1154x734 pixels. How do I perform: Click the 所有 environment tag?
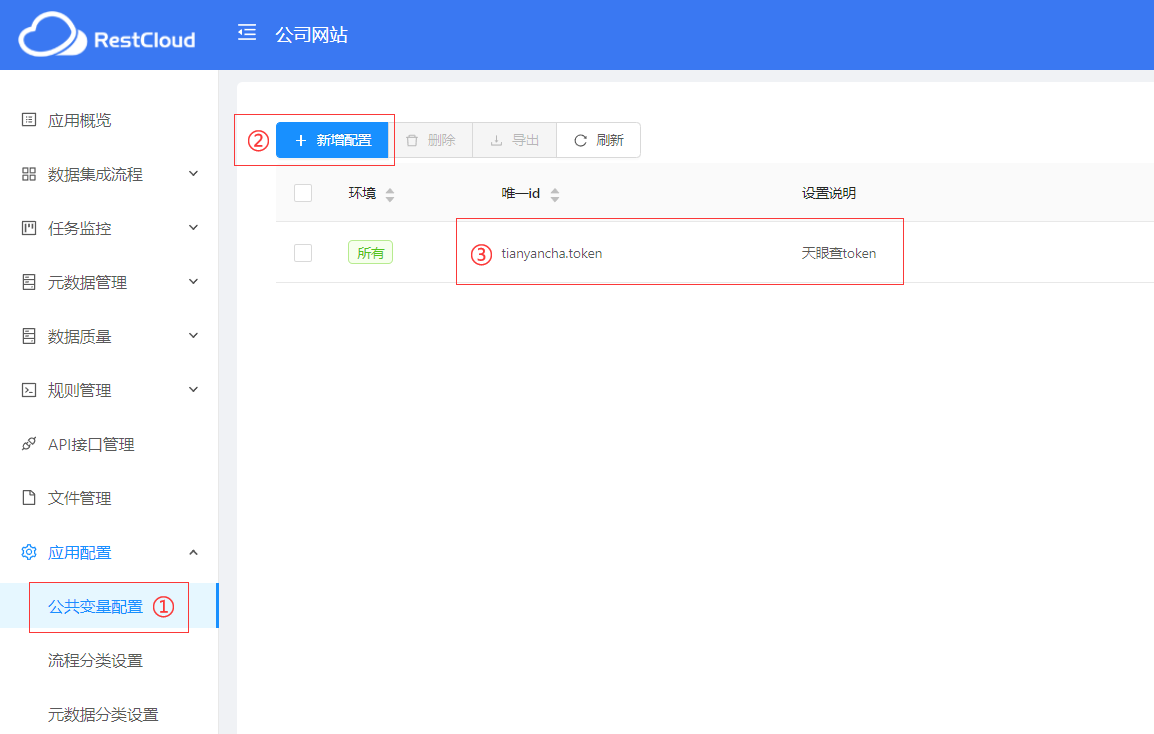coord(370,253)
